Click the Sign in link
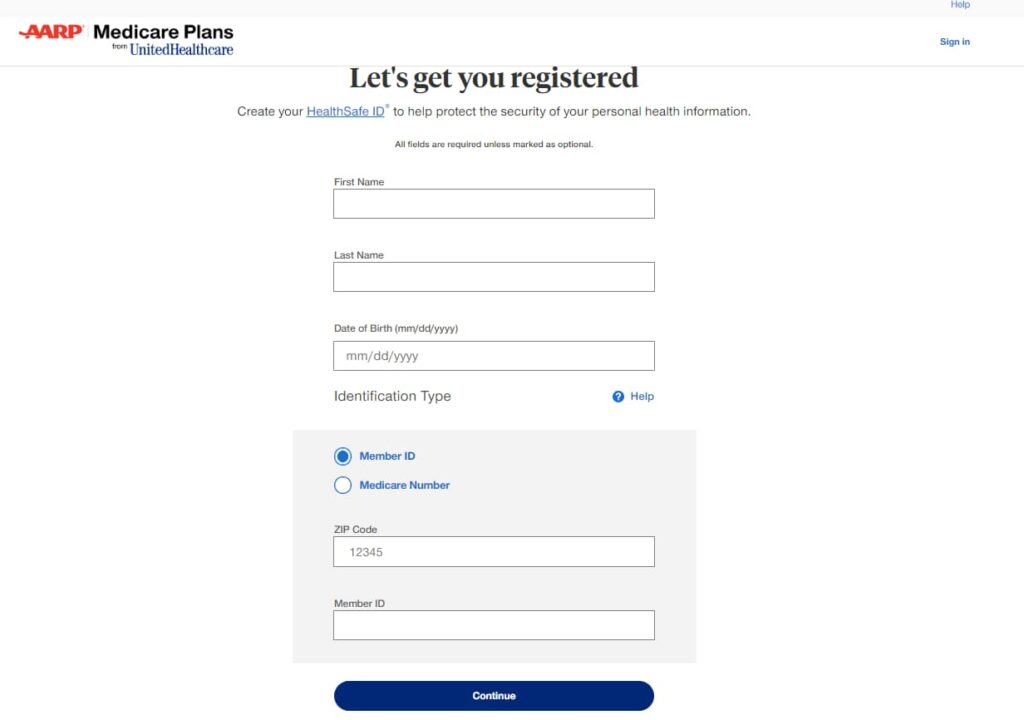The width and height of the screenshot is (1024, 720). point(954,42)
